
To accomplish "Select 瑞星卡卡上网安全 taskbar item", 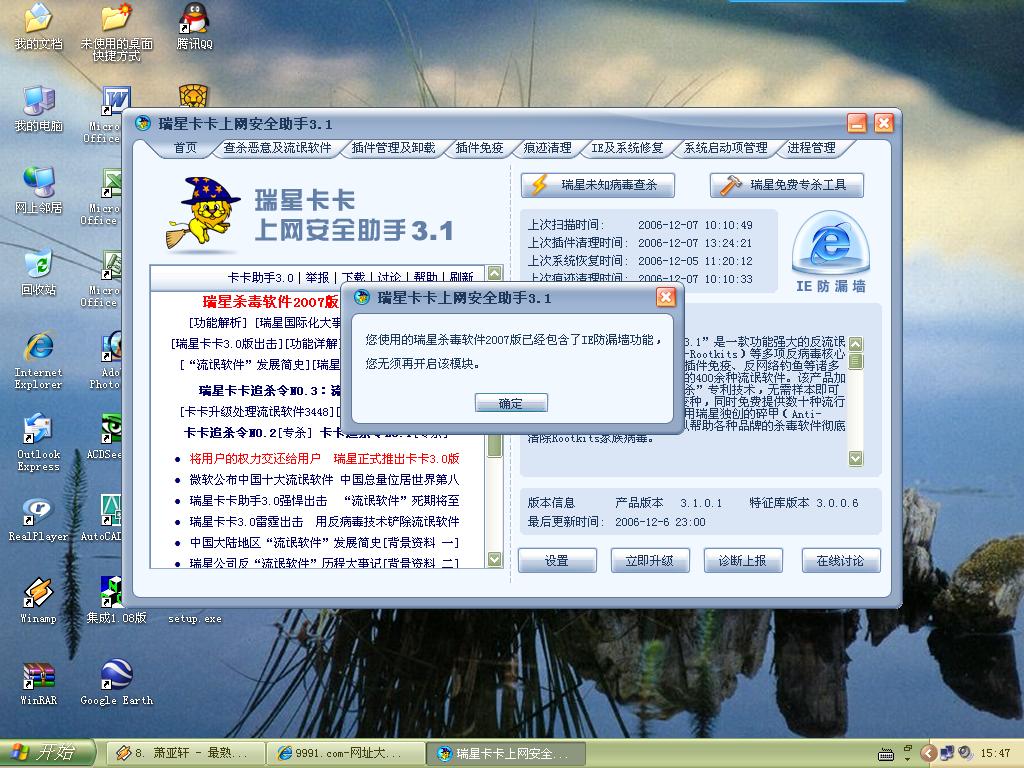I will 507,753.
